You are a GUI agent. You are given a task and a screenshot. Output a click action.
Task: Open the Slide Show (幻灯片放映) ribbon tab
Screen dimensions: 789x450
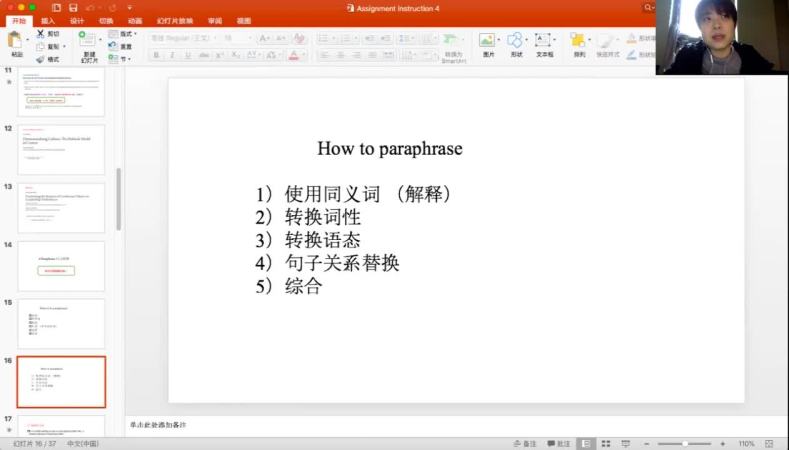tap(175, 21)
